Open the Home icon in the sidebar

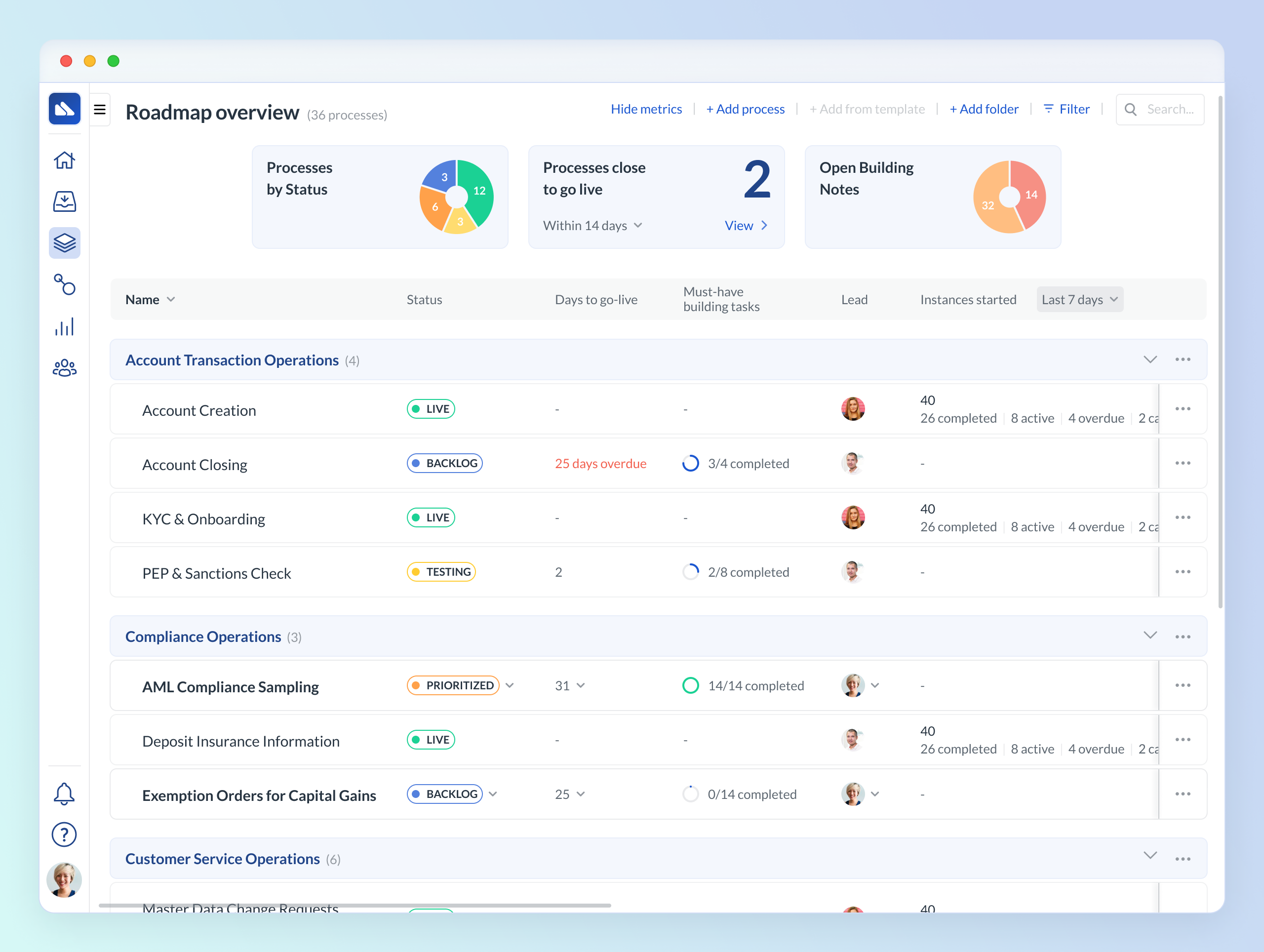pos(65,160)
